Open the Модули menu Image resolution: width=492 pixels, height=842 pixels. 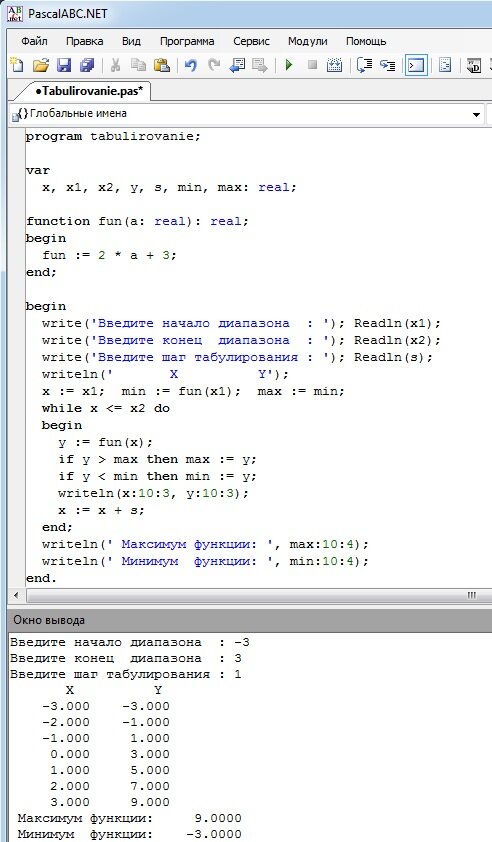(x=307, y=41)
